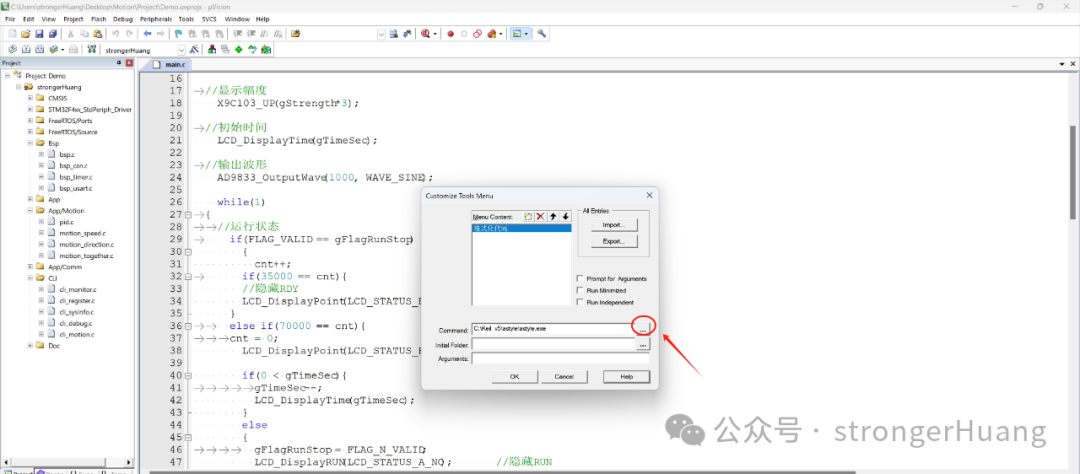
Task: Click the Navigate Backwards blue arrow
Action: tap(147, 34)
